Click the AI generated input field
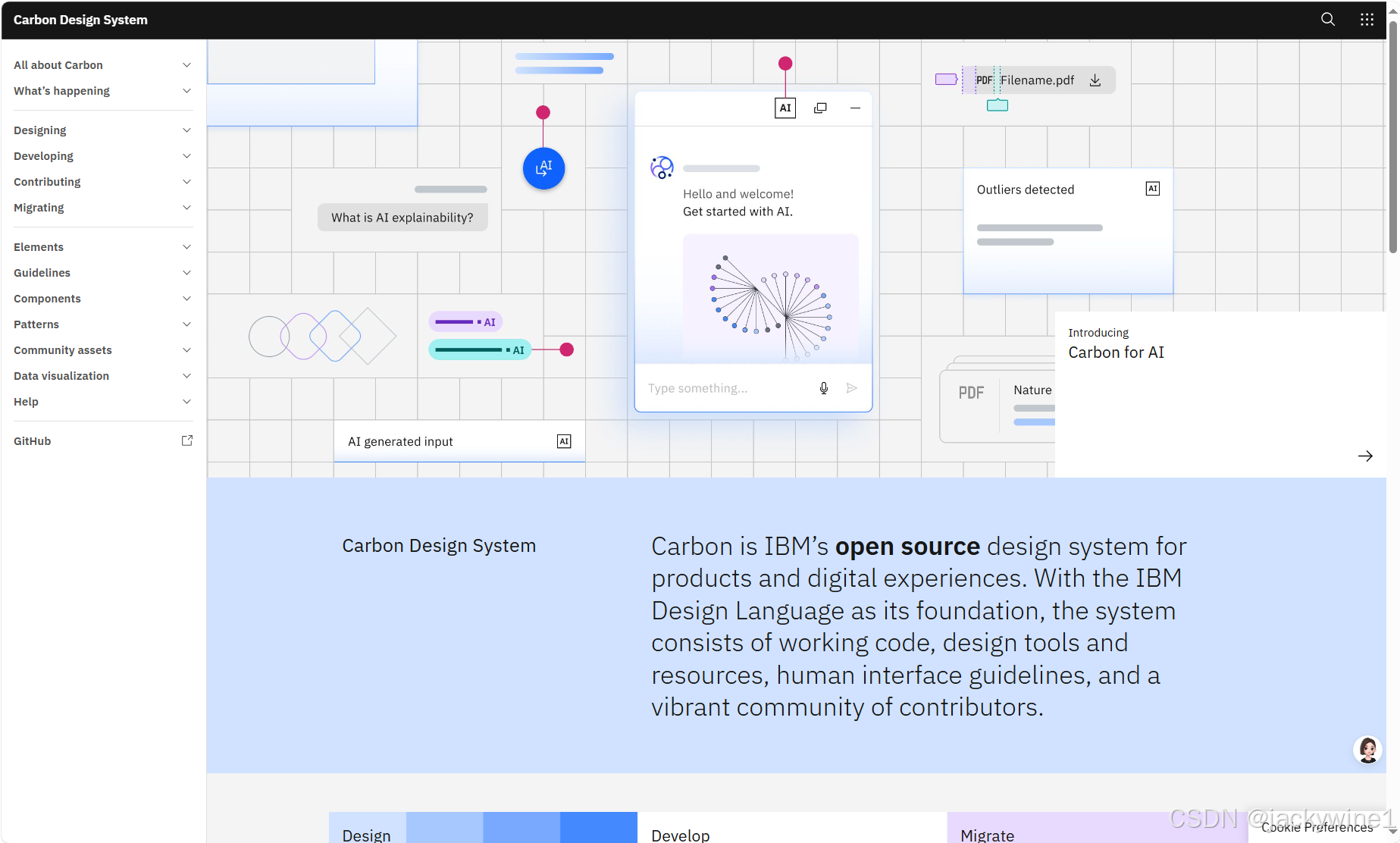Image resolution: width=1400 pixels, height=843 pixels. point(459,441)
